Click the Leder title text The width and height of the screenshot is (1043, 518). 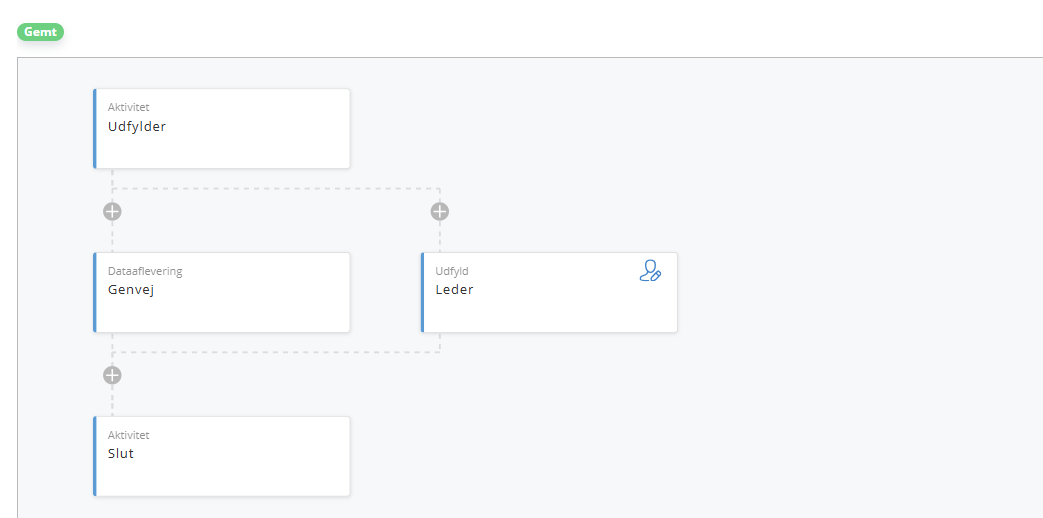coord(454,290)
